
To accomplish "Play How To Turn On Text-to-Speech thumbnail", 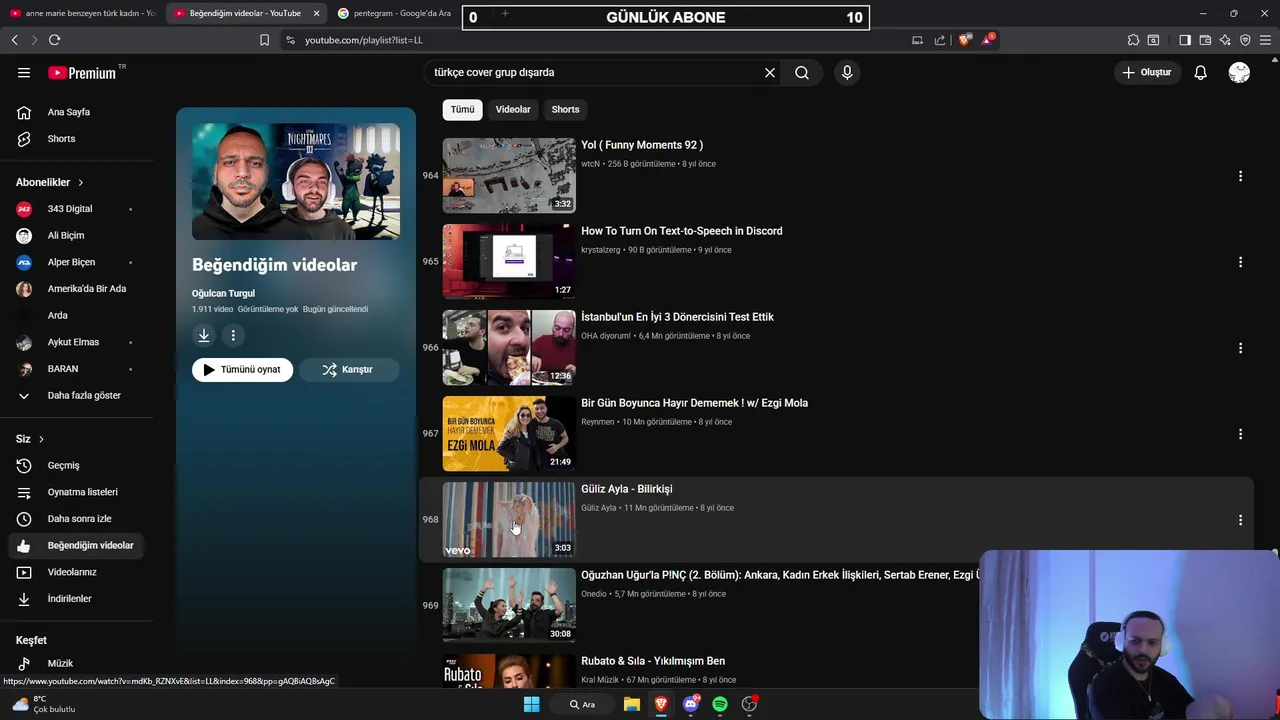I will coord(509,262).
